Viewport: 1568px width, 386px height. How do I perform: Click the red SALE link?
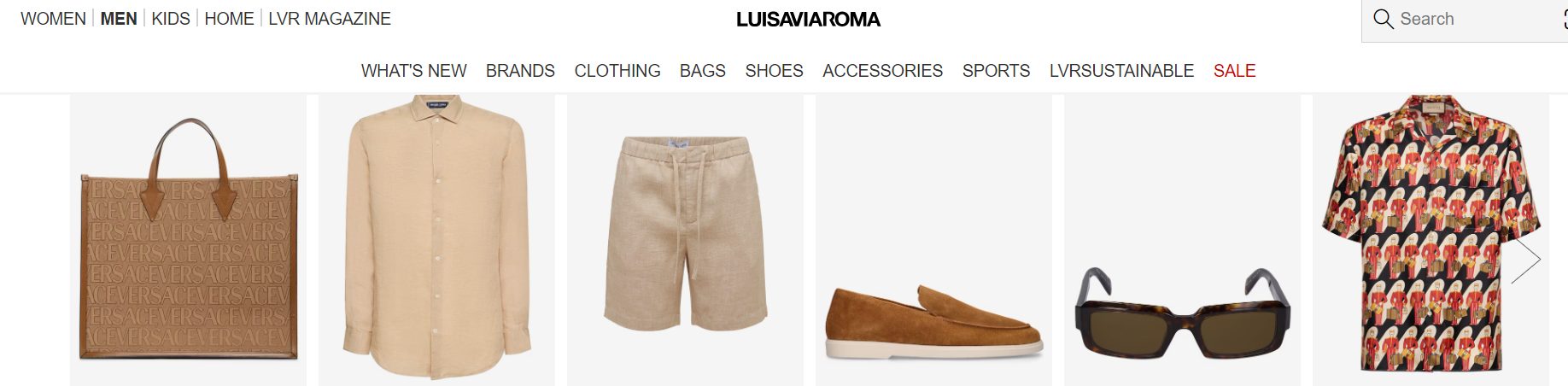[1234, 71]
